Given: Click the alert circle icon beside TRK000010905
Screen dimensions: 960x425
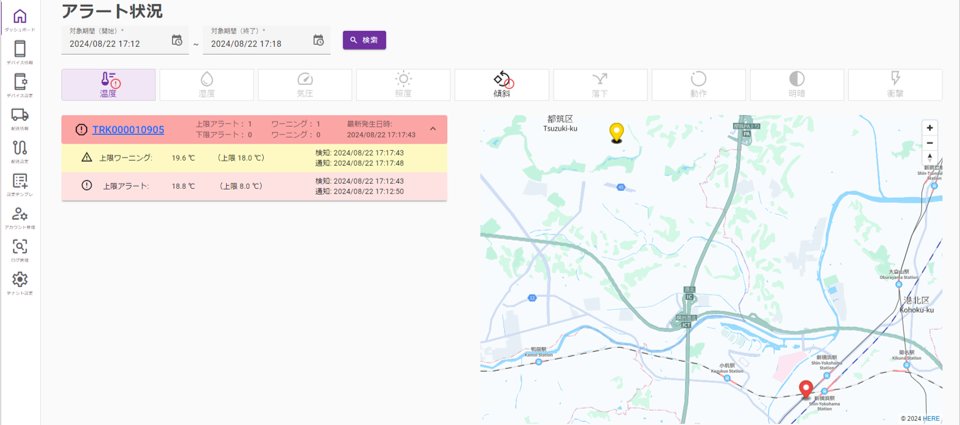Looking at the screenshot, I should 81,130.
